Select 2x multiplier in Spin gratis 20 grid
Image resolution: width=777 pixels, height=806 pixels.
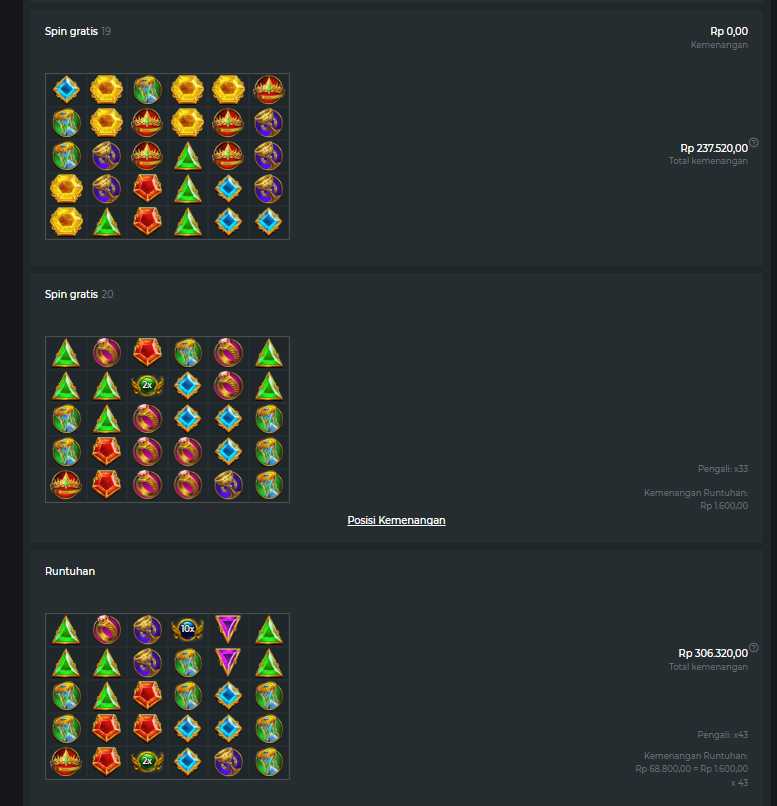point(147,385)
